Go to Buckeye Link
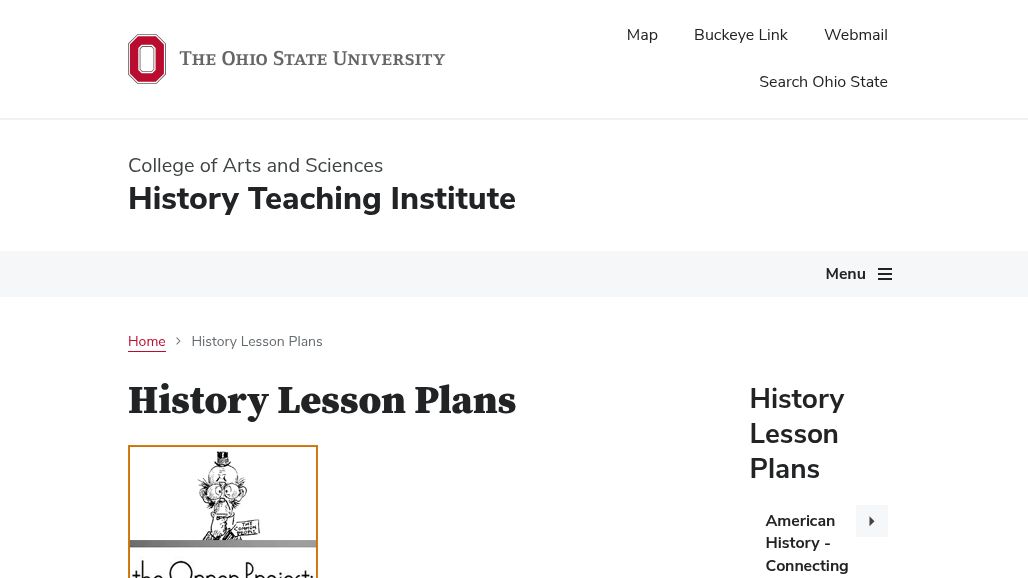 (x=740, y=35)
